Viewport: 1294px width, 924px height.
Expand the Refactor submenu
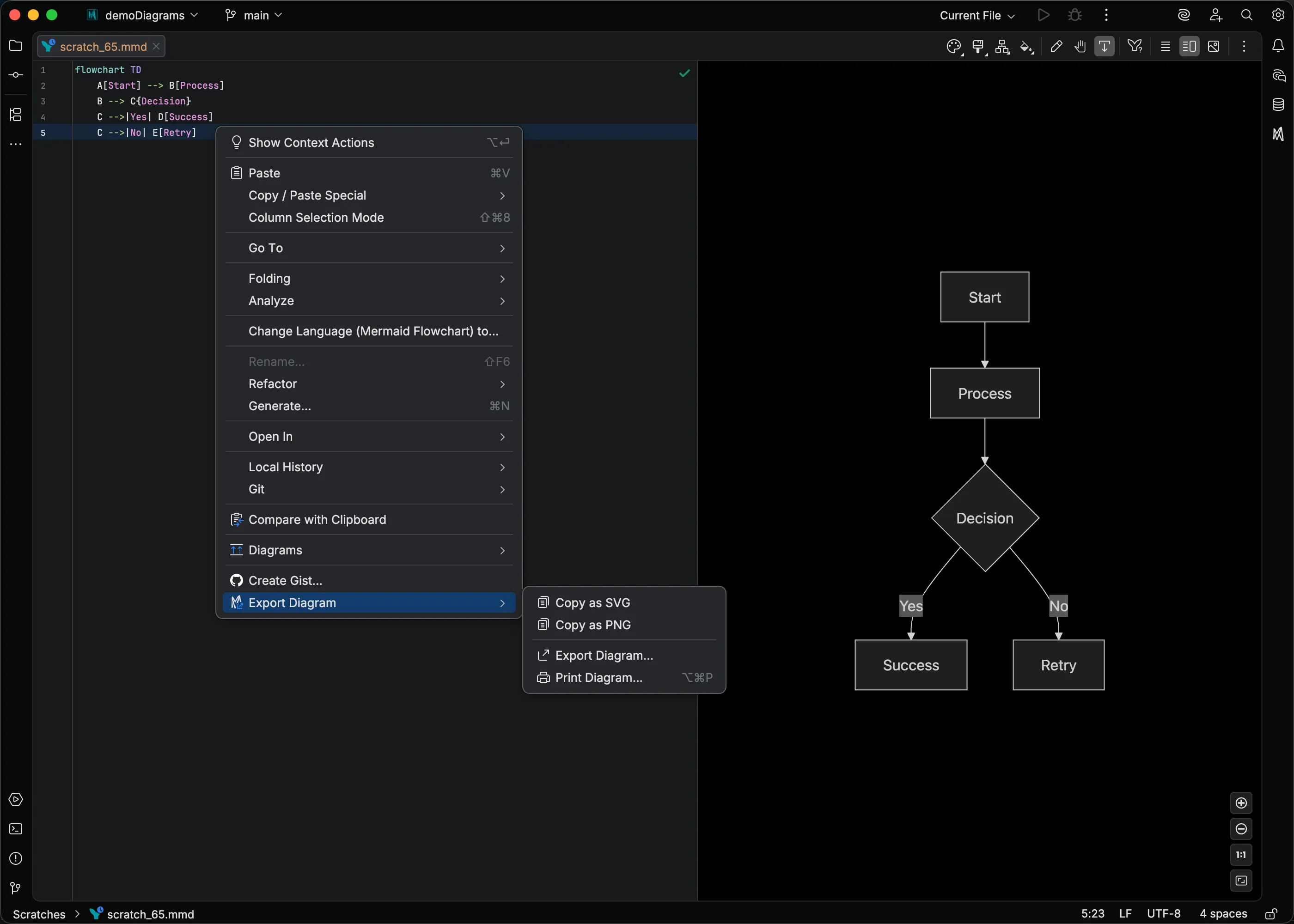pyautogui.click(x=370, y=384)
